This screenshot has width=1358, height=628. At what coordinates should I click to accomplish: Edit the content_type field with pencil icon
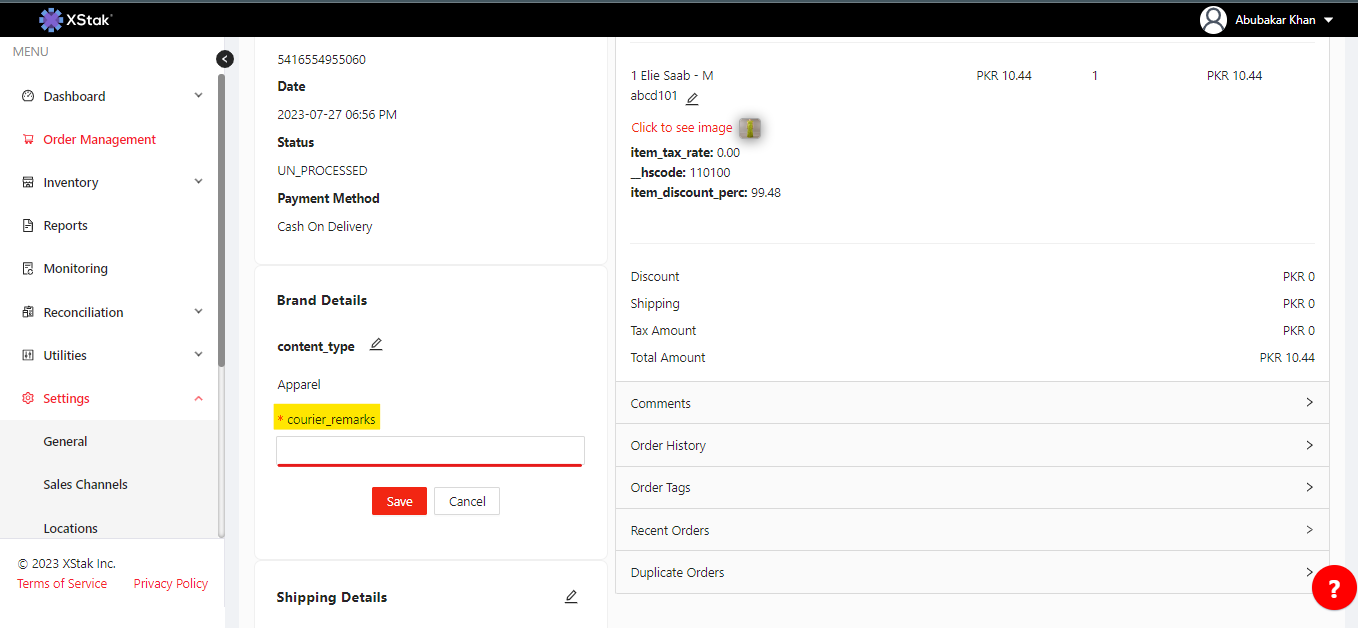(376, 345)
